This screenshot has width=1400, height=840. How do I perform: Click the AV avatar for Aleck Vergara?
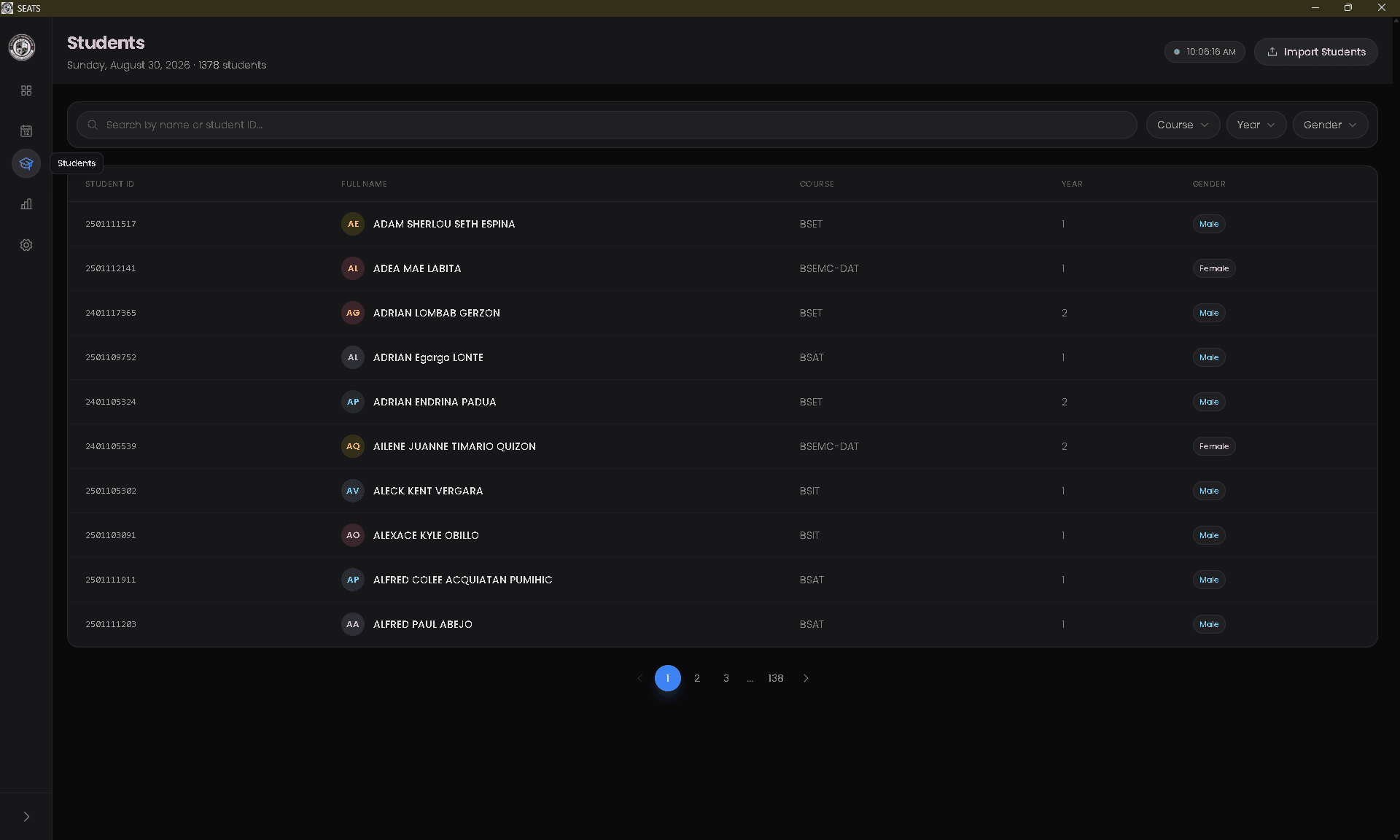pos(353,491)
